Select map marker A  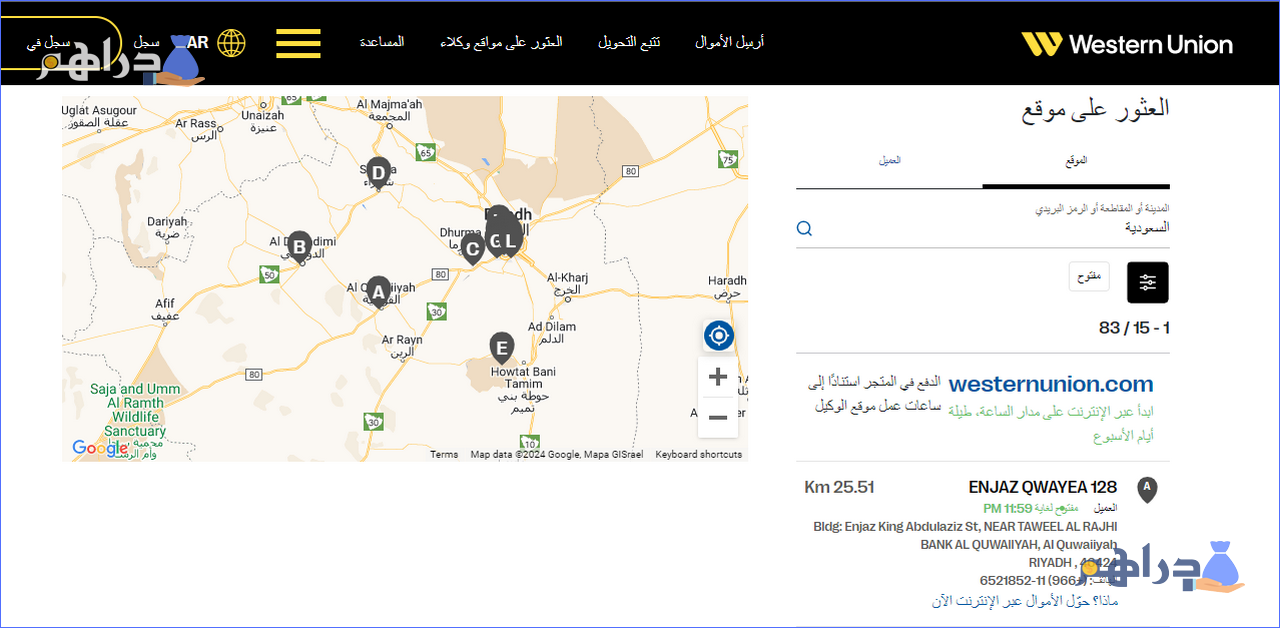click(x=377, y=291)
